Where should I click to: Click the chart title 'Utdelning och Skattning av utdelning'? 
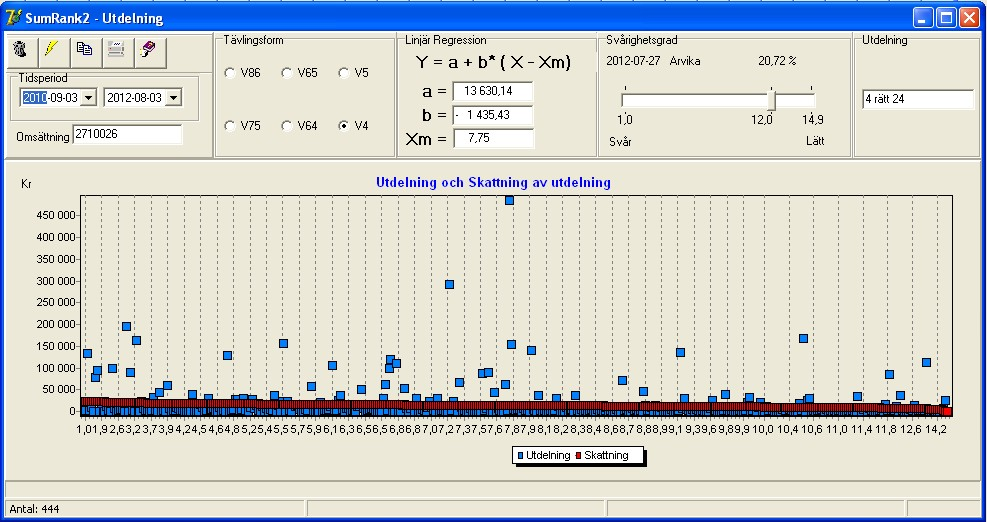[x=493, y=183]
